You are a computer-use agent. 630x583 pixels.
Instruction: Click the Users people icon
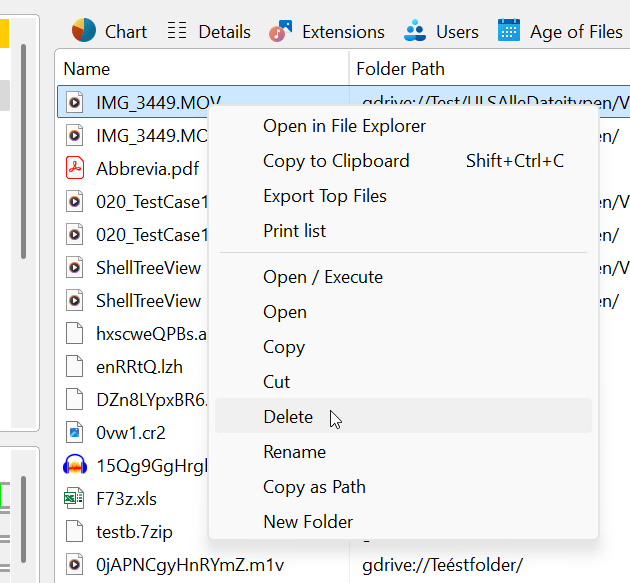415,31
